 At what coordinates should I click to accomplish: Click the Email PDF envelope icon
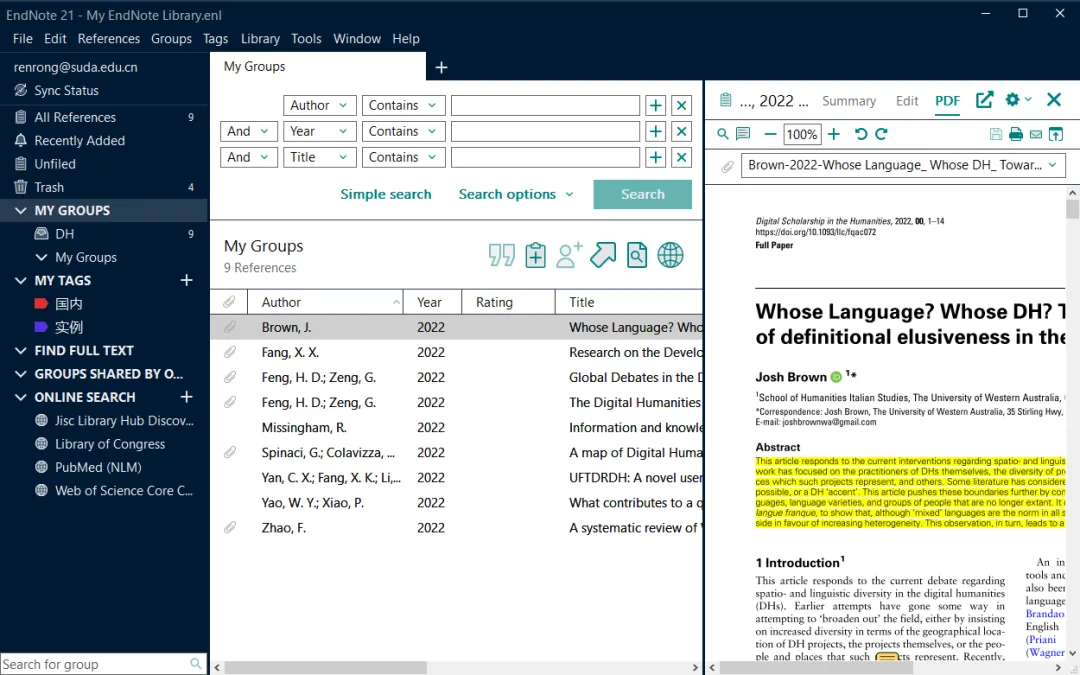coord(1035,134)
